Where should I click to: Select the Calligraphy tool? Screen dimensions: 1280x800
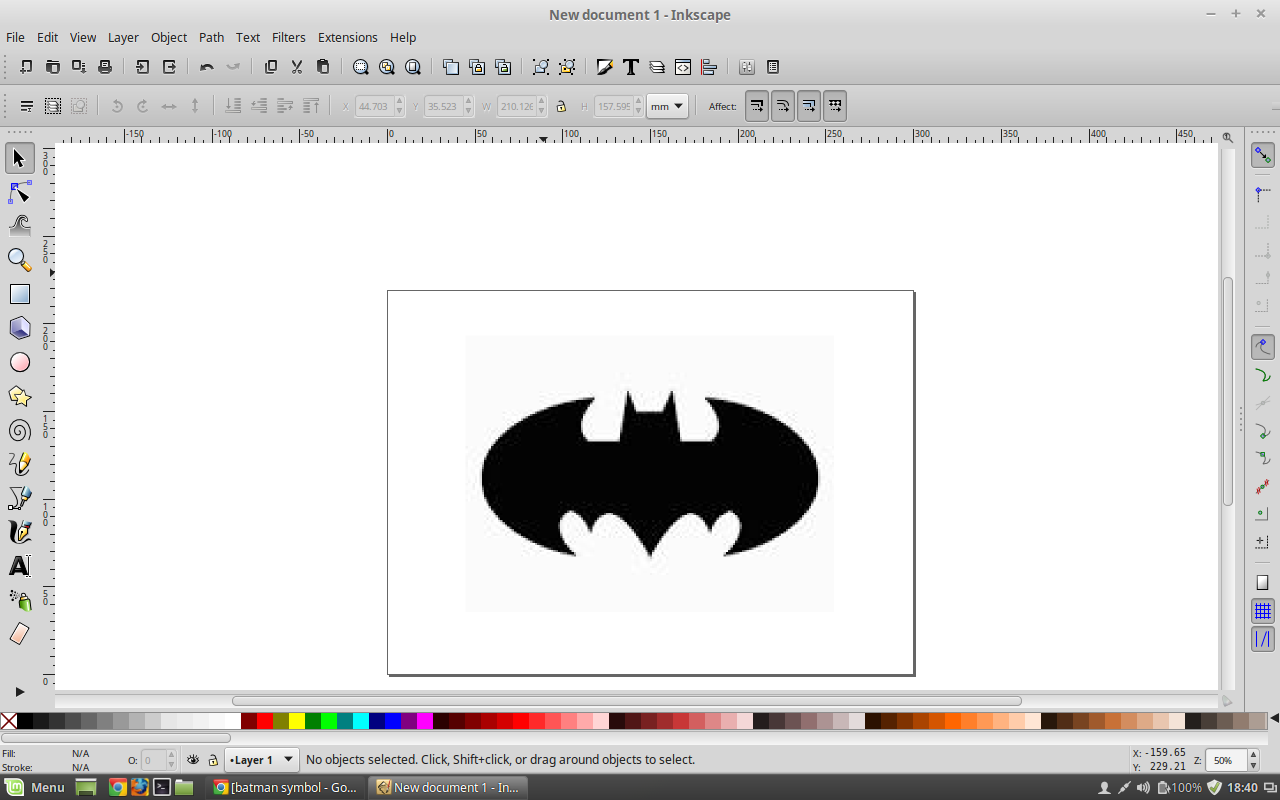(x=19, y=532)
